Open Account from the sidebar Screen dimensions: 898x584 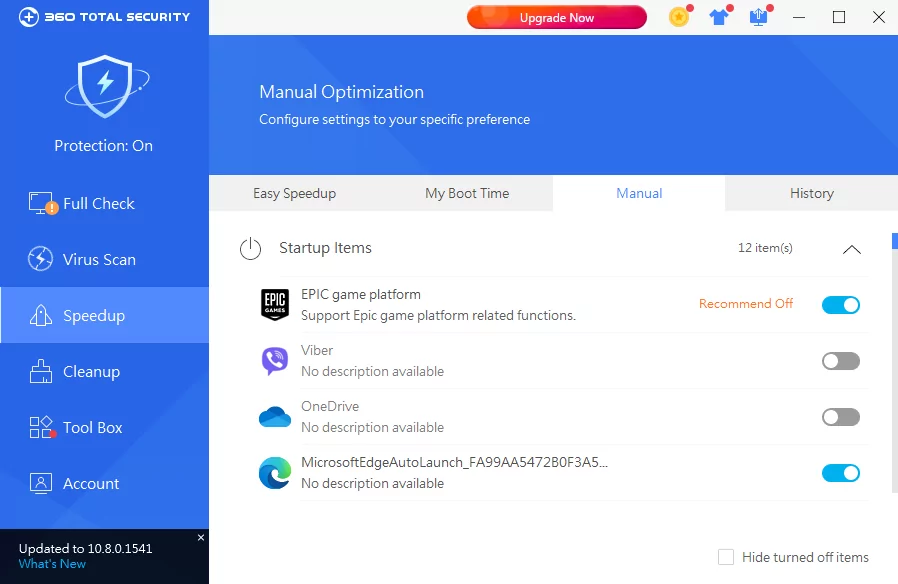(104, 484)
